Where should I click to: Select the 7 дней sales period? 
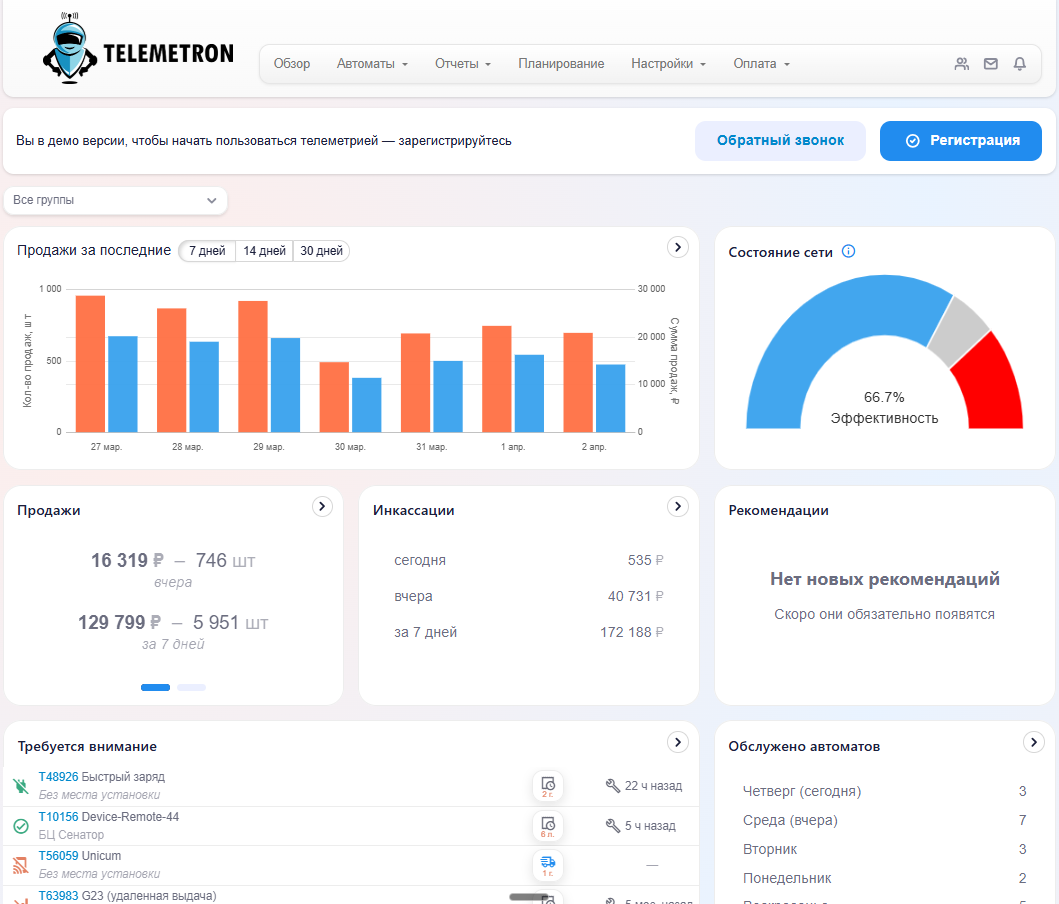tap(207, 251)
